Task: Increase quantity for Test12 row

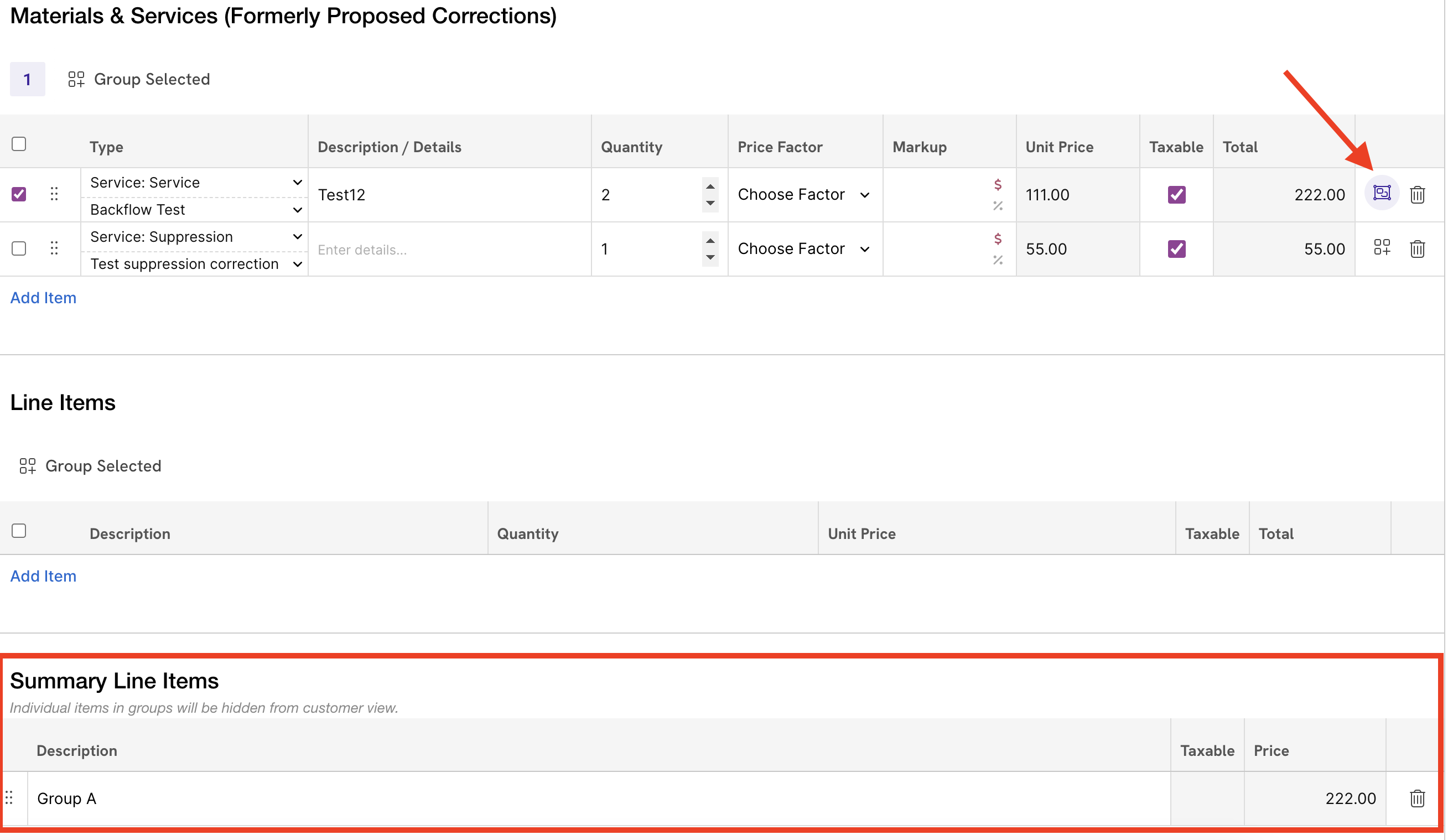Action: [710, 186]
